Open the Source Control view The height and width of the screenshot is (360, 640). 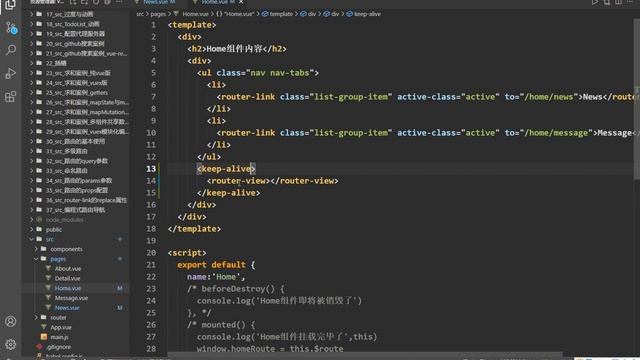coord(11,28)
